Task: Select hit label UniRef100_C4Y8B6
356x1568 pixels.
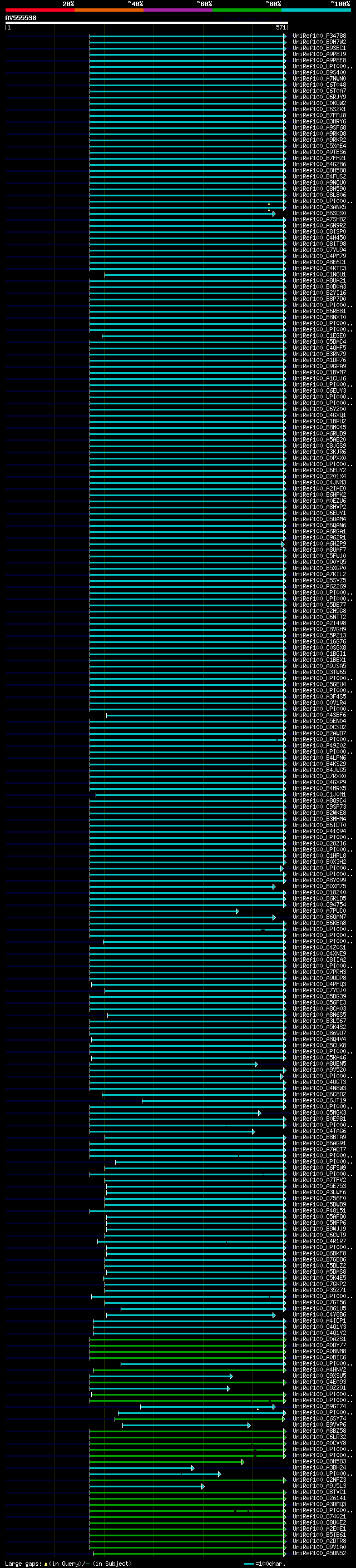Action: click(319, 1315)
